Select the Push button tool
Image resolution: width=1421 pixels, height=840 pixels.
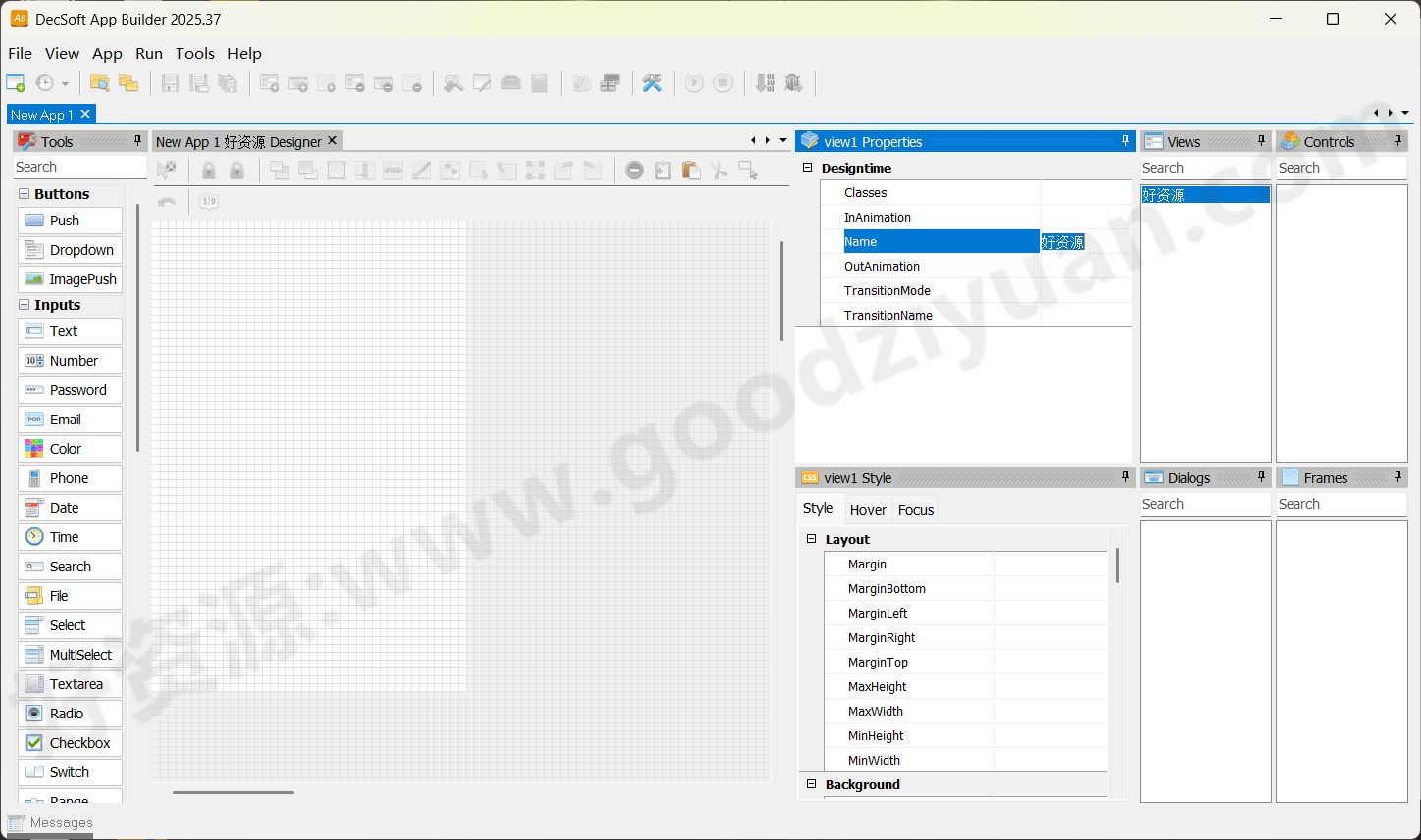(70, 220)
